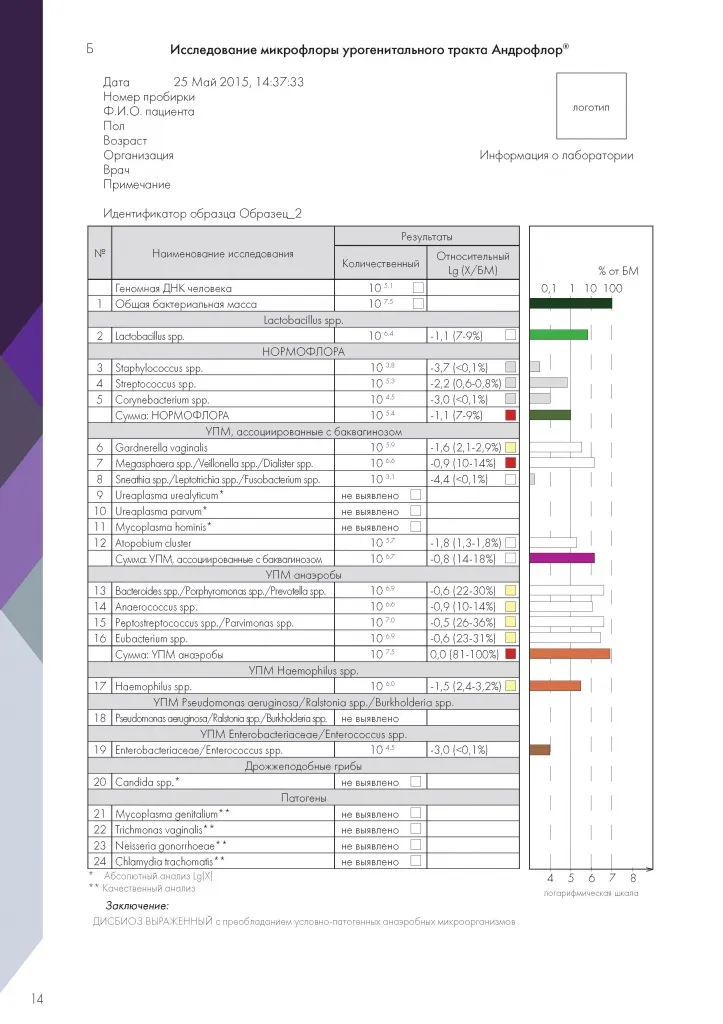Screen dimensions: 723x1024
Task: Check the box in Ureaplasma urealyticum row
Action: tap(416, 495)
